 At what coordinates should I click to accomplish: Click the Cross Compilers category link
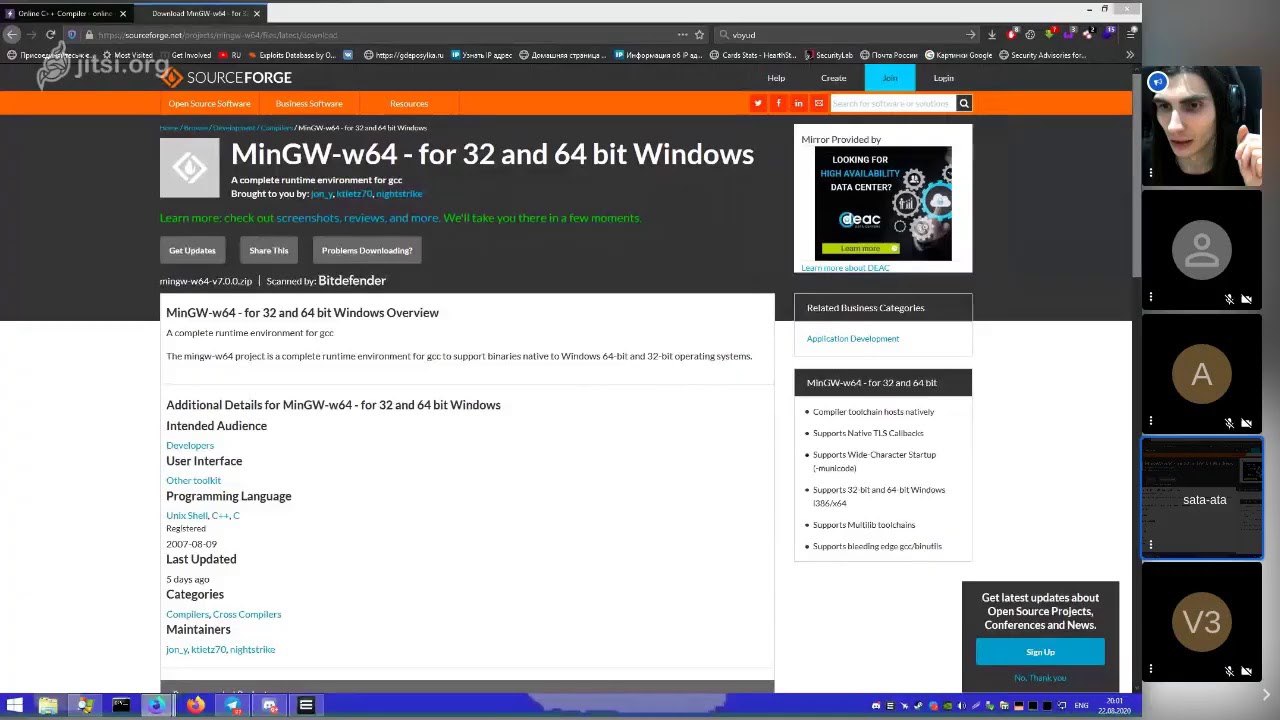pos(247,614)
